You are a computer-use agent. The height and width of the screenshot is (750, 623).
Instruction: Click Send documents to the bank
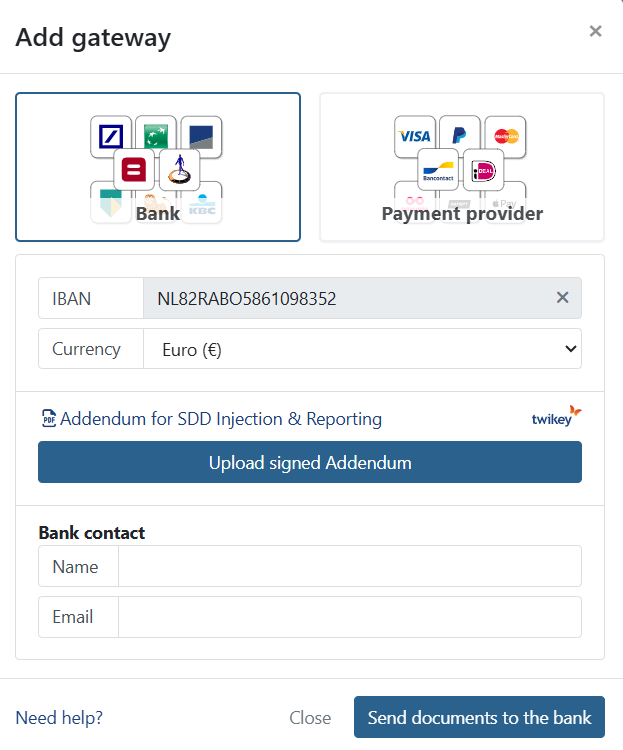click(479, 717)
